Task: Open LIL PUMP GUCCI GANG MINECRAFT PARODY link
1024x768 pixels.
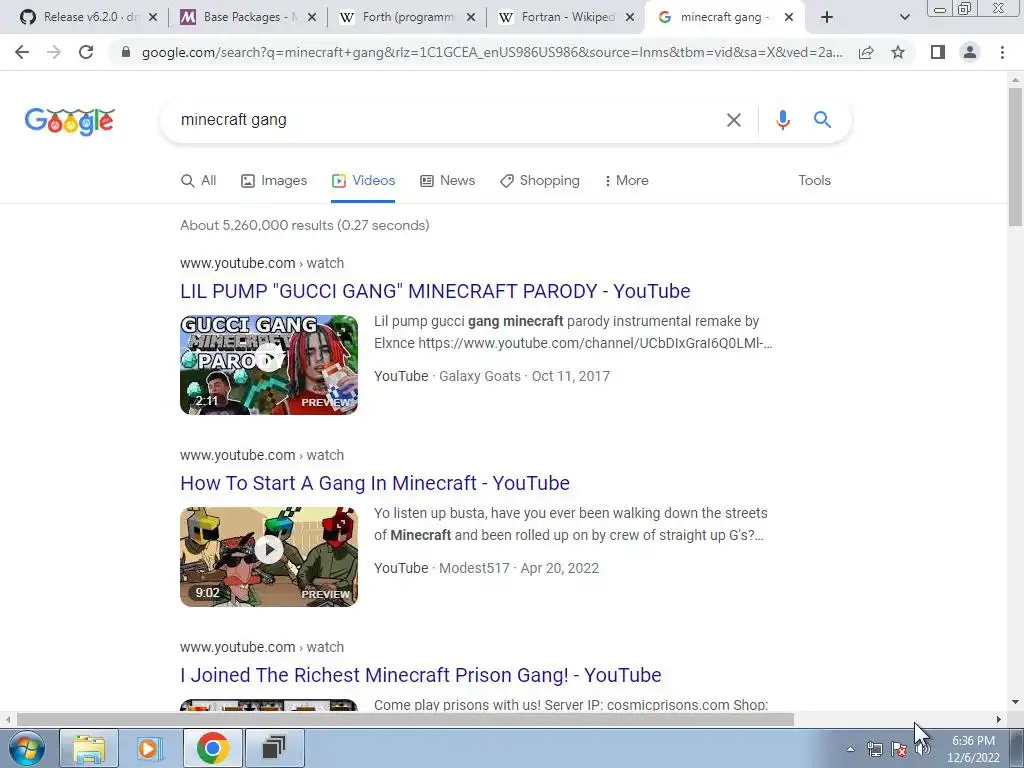Action: (435, 291)
